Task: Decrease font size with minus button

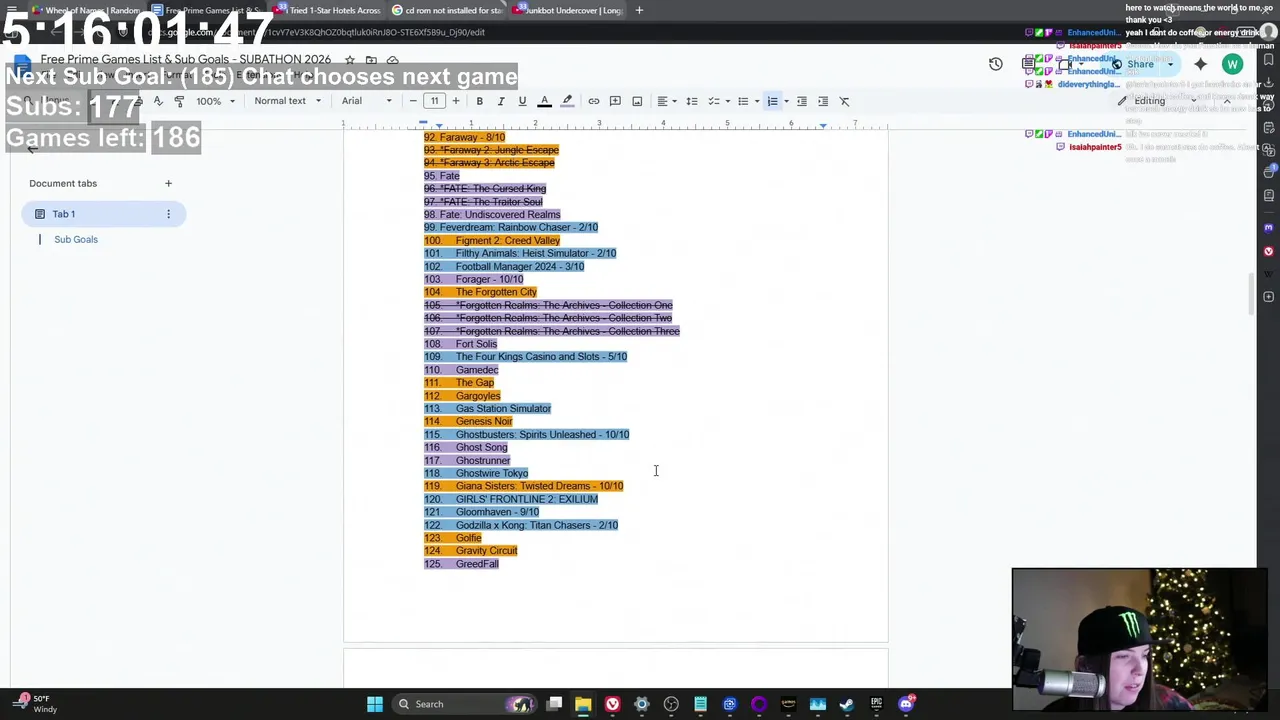Action: (413, 101)
